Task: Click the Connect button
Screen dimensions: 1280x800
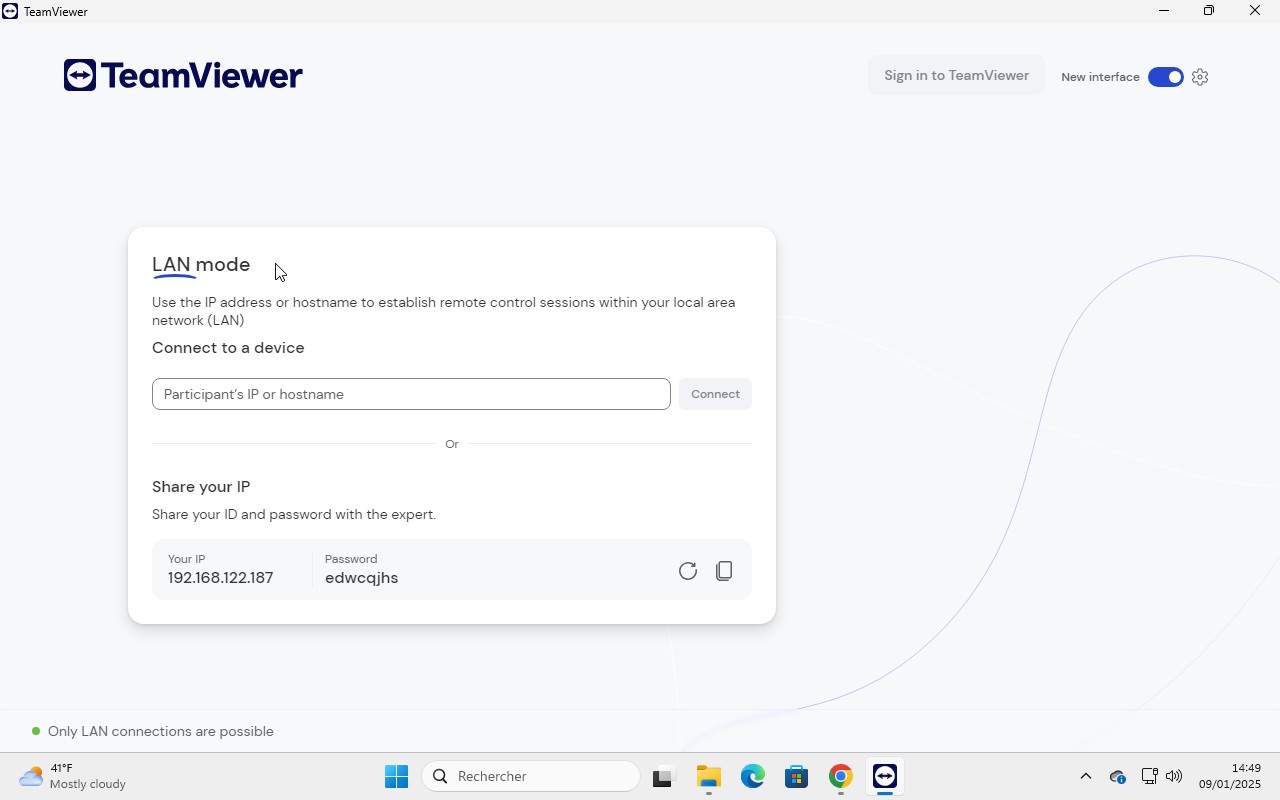Action: [715, 394]
